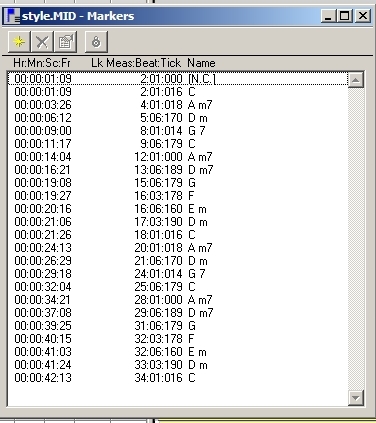
Task: Click the time 00:00:29:18
Action: (43, 274)
